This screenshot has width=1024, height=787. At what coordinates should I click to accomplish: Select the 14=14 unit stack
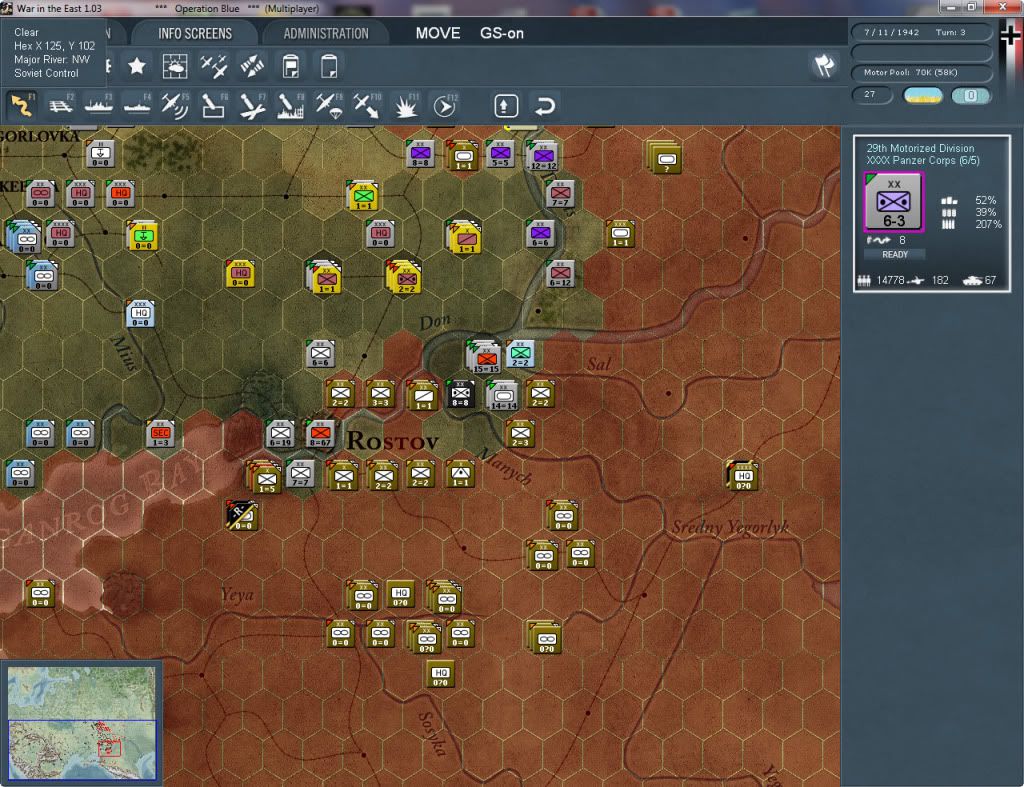pos(503,396)
